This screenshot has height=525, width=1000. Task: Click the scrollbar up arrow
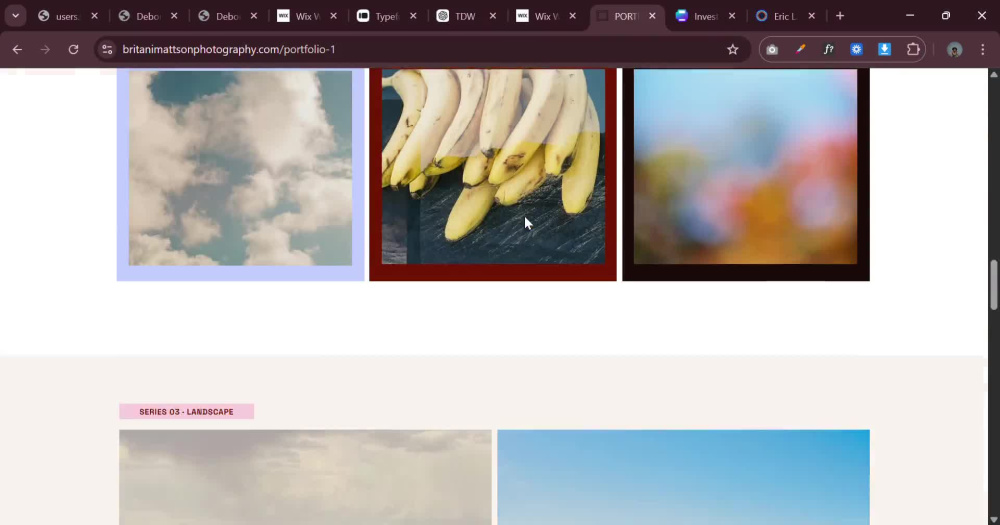pyautogui.click(x=994, y=75)
